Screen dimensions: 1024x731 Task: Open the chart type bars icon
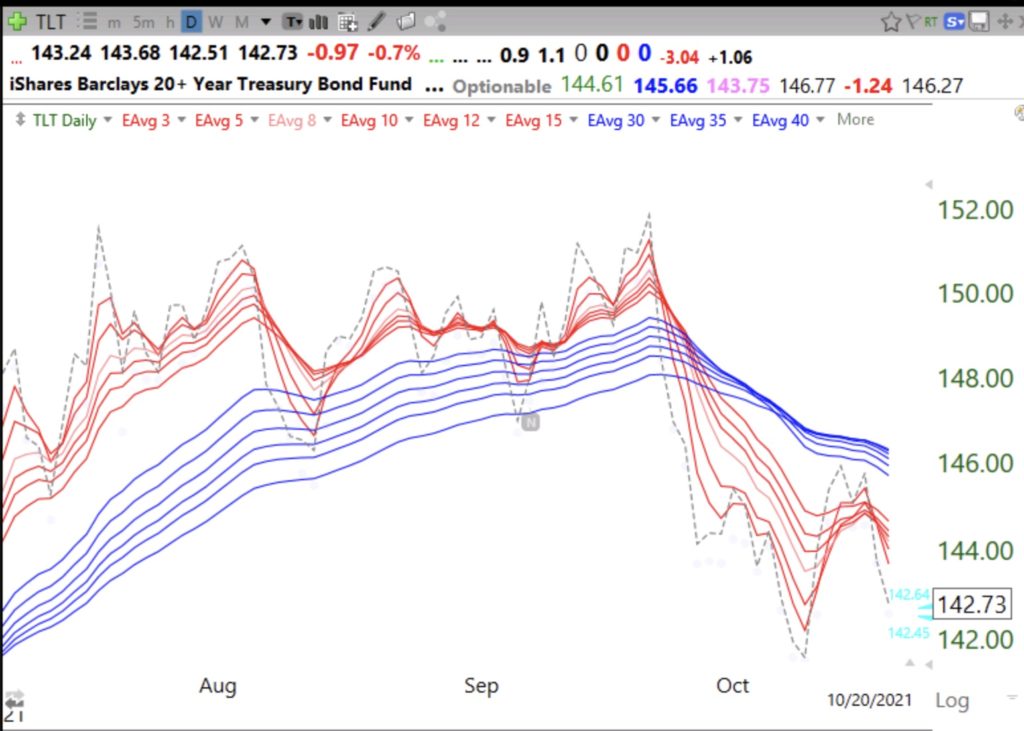tap(320, 21)
